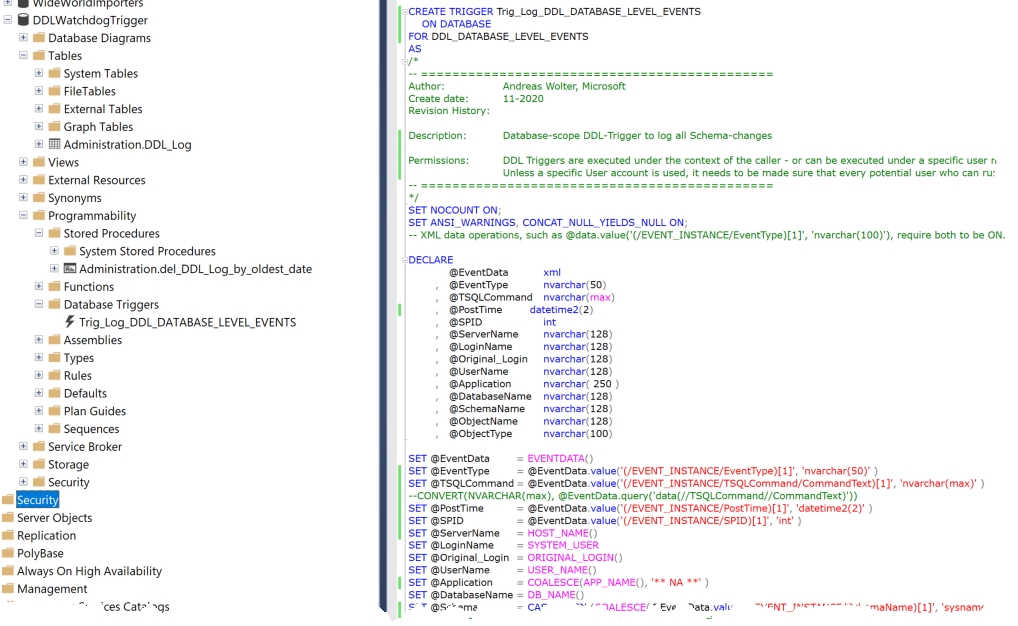Viewport: 1018px width, 626px height.
Task: Click the @PostTime datetime2(2) declaration
Action: [521, 309]
